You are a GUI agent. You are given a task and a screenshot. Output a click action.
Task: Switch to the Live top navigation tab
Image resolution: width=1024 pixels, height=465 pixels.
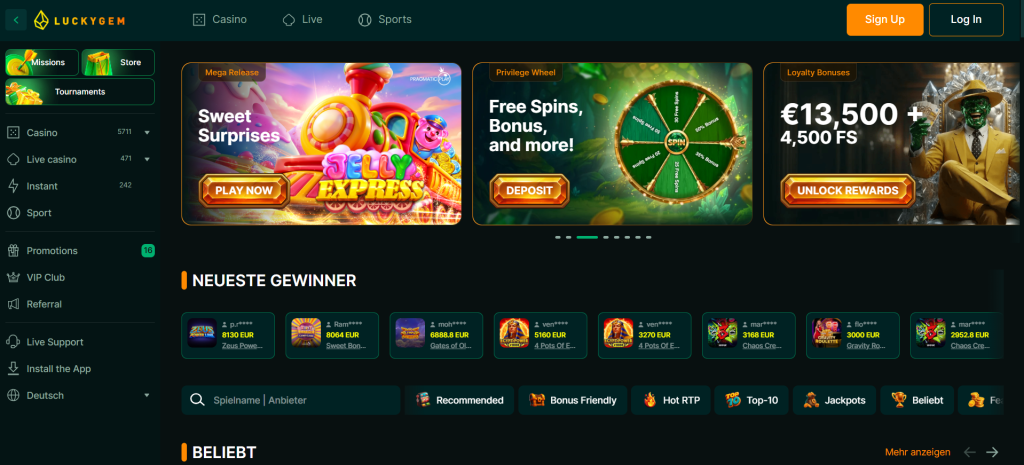(x=302, y=20)
